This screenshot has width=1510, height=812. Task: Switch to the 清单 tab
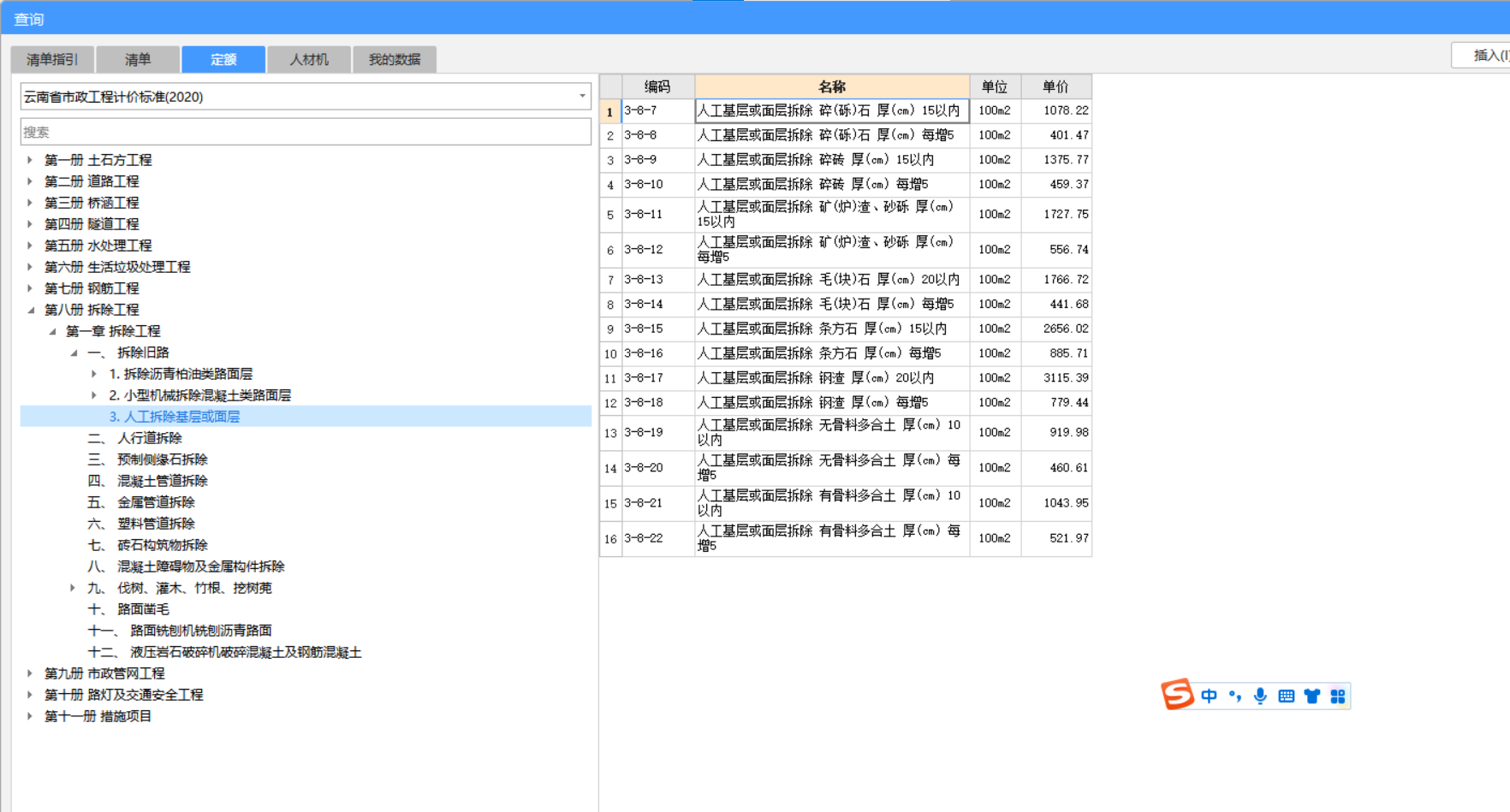(138, 59)
